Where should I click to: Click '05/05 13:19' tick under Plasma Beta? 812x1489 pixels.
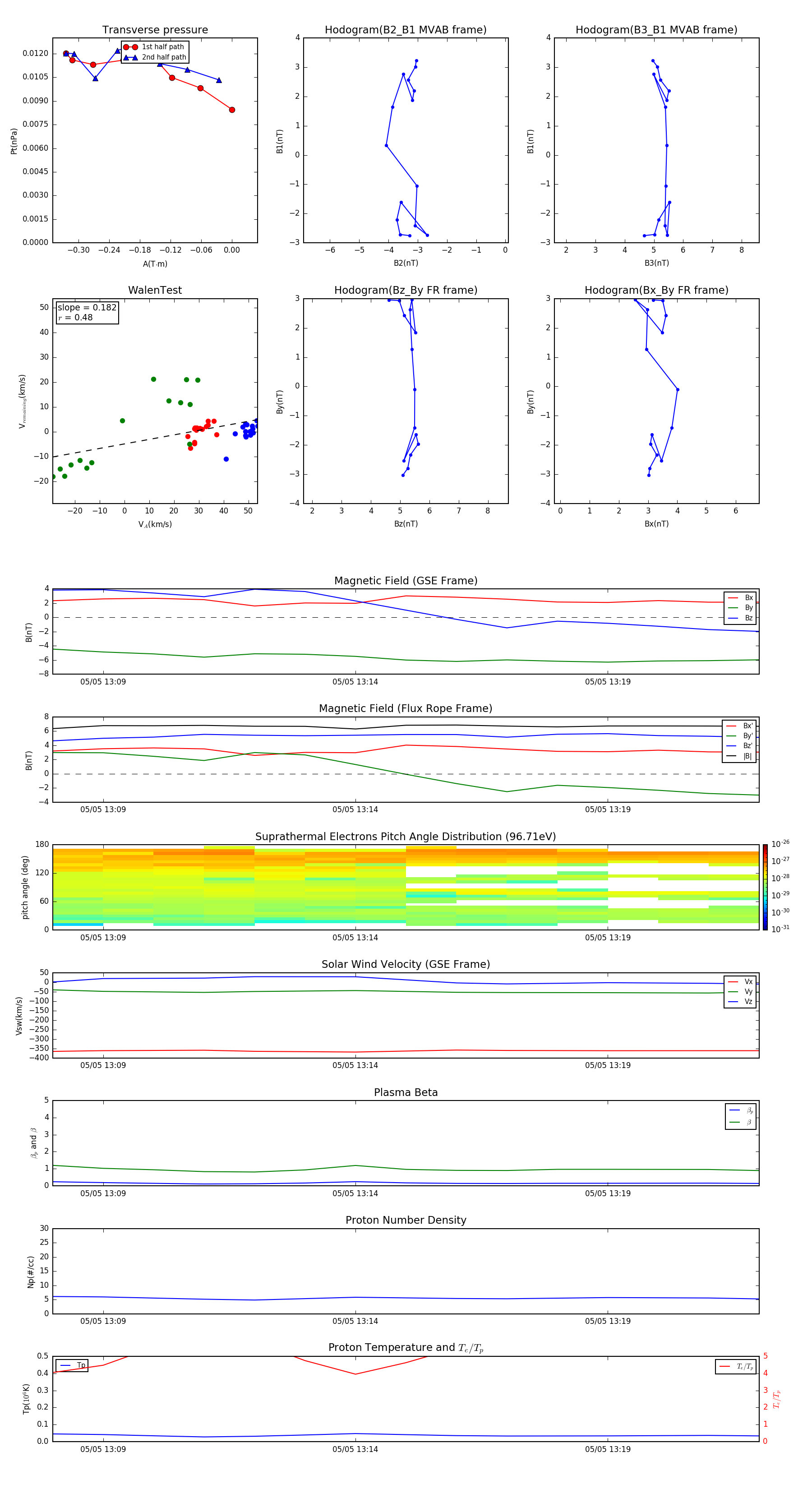coord(608,1193)
